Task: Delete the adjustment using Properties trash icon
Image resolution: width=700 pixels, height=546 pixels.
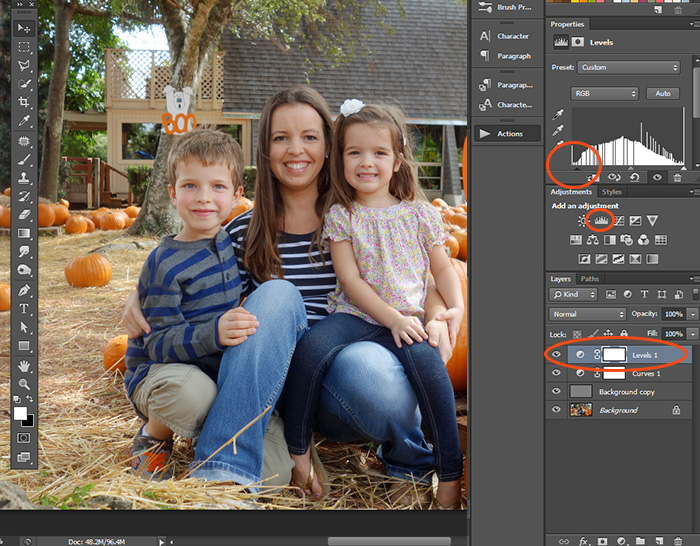Action: pos(677,177)
